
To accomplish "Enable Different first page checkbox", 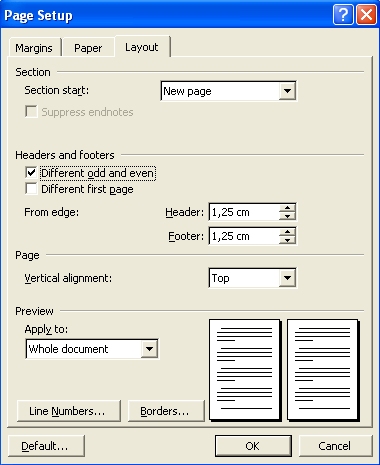I will pyautogui.click(x=31, y=189).
